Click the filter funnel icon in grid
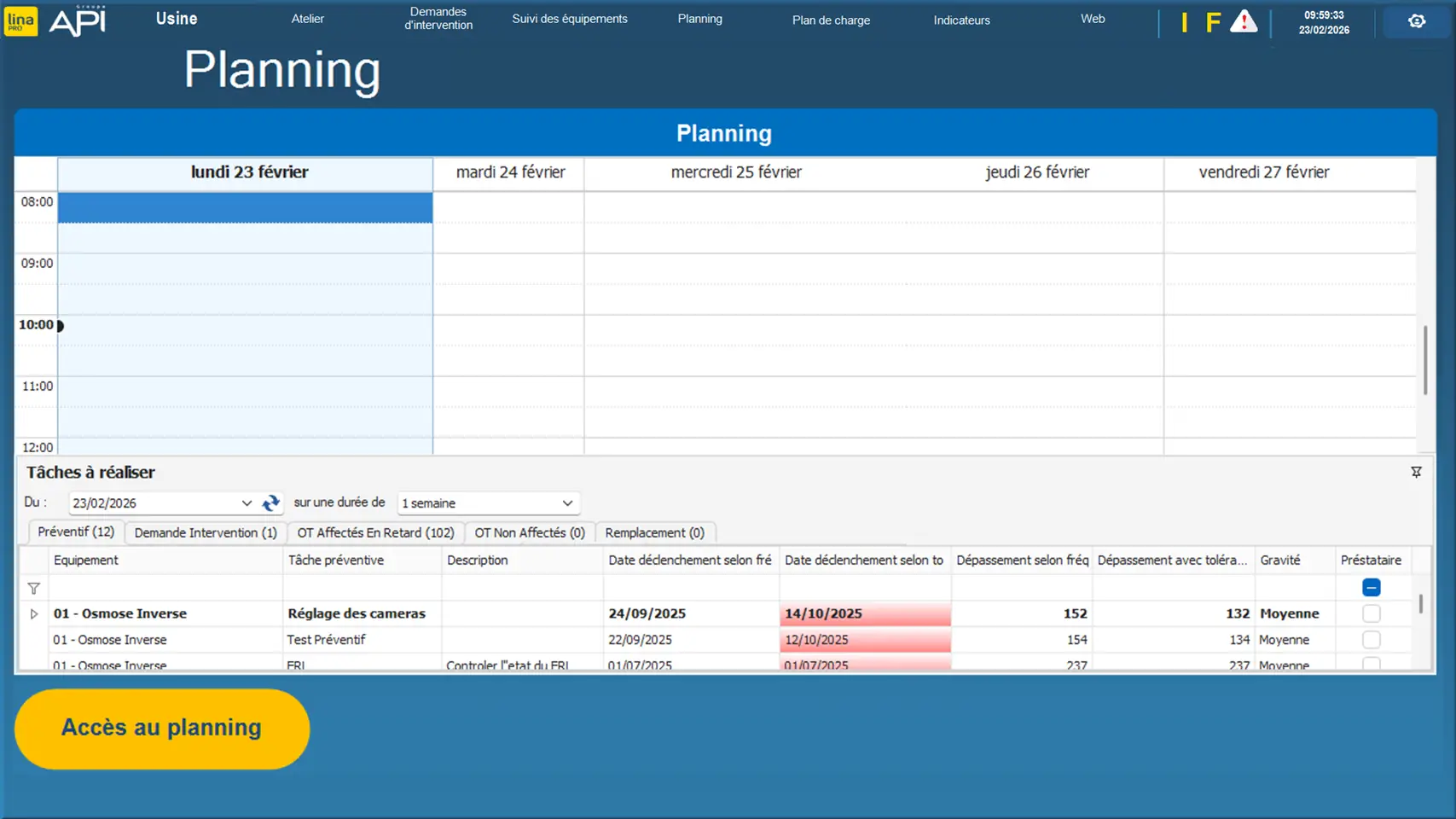The image size is (1456, 819). 34,588
